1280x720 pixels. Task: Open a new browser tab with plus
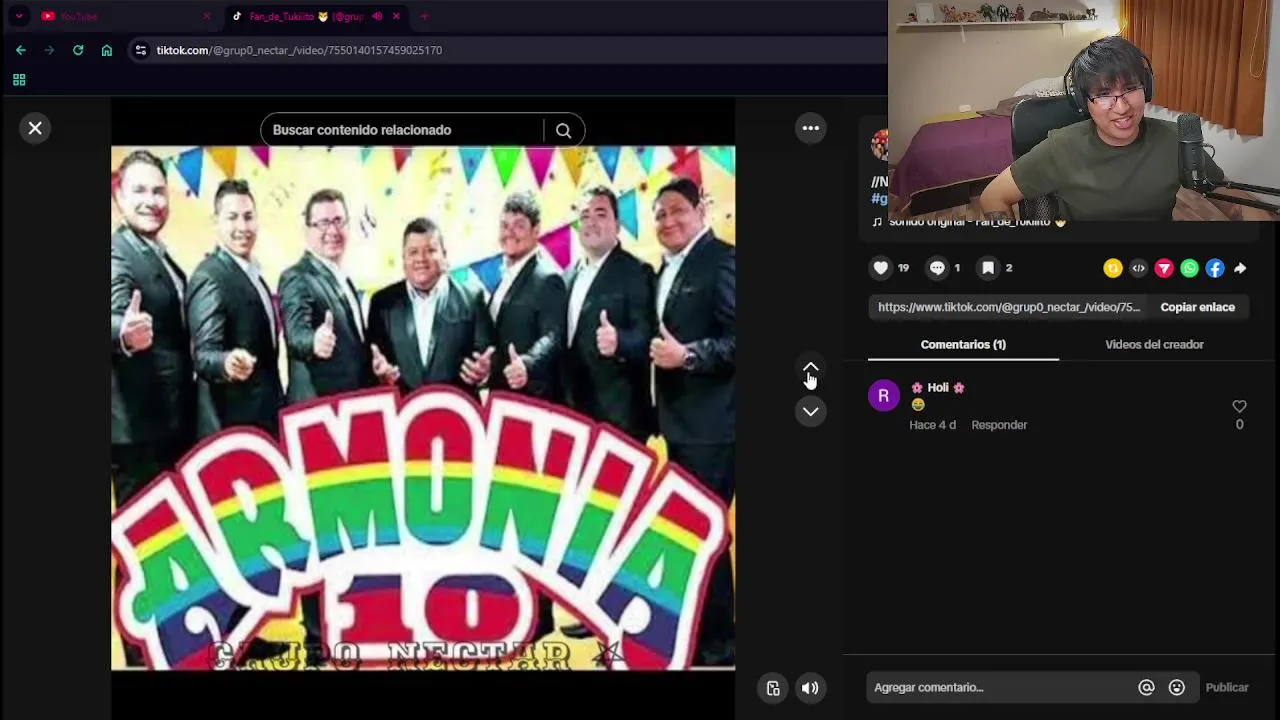(x=424, y=16)
